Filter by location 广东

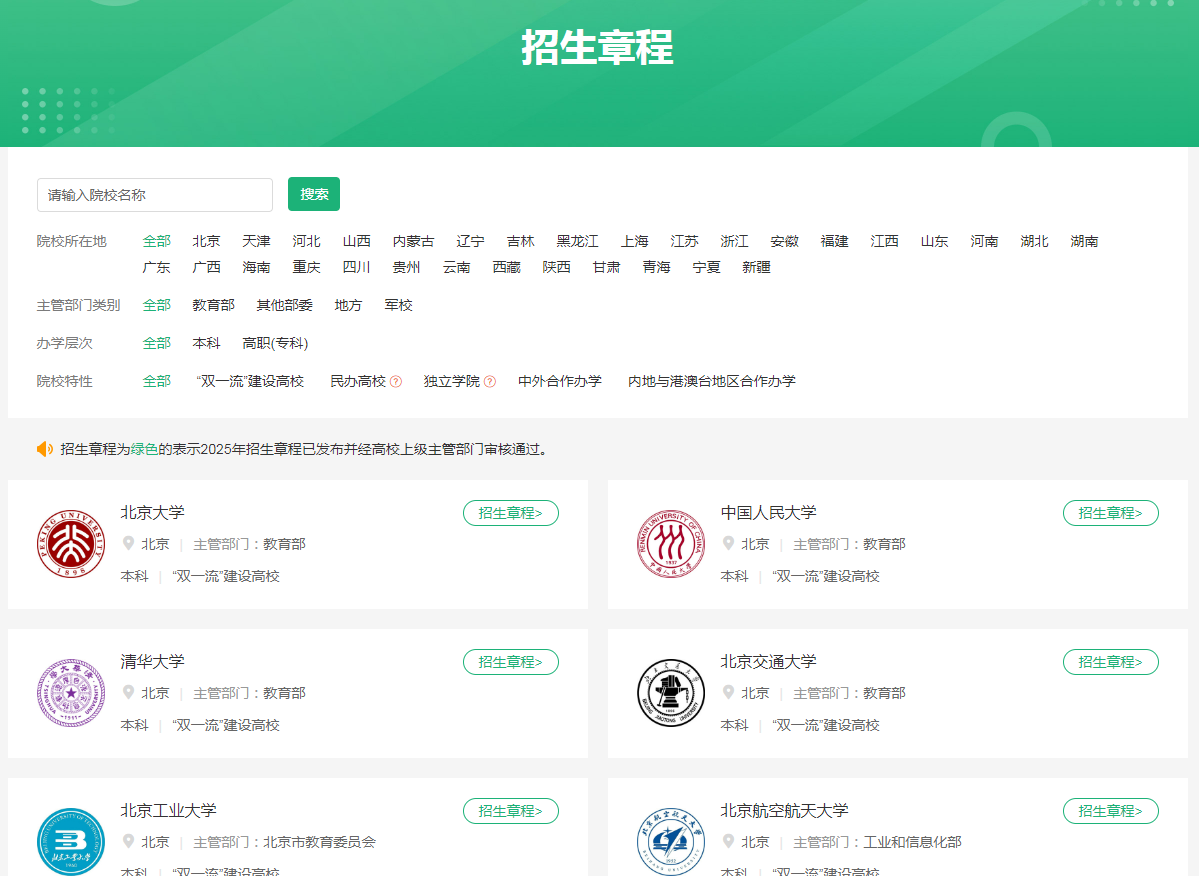click(157, 268)
